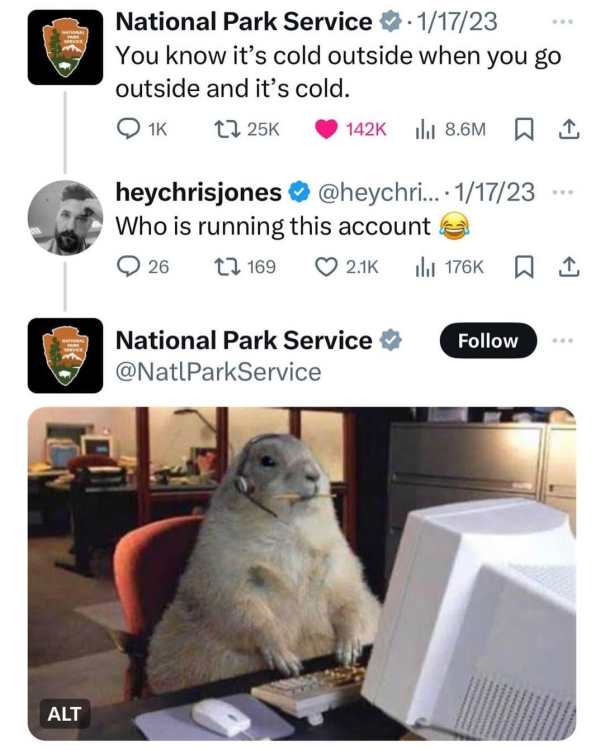Bookmark heychrisjones's reply
This screenshot has width=600, height=750.
pyautogui.click(x=522, y=267)
